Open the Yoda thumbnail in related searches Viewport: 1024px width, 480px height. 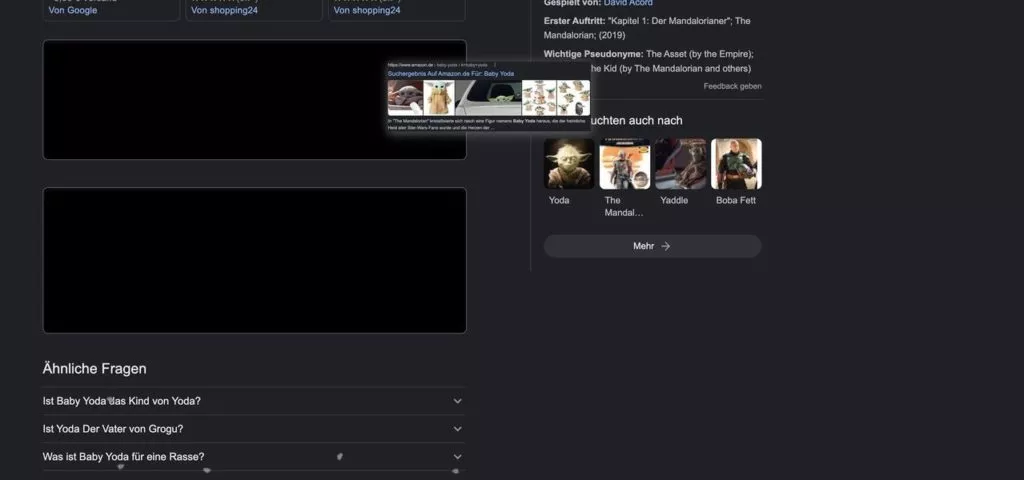[x=569, y=164]
